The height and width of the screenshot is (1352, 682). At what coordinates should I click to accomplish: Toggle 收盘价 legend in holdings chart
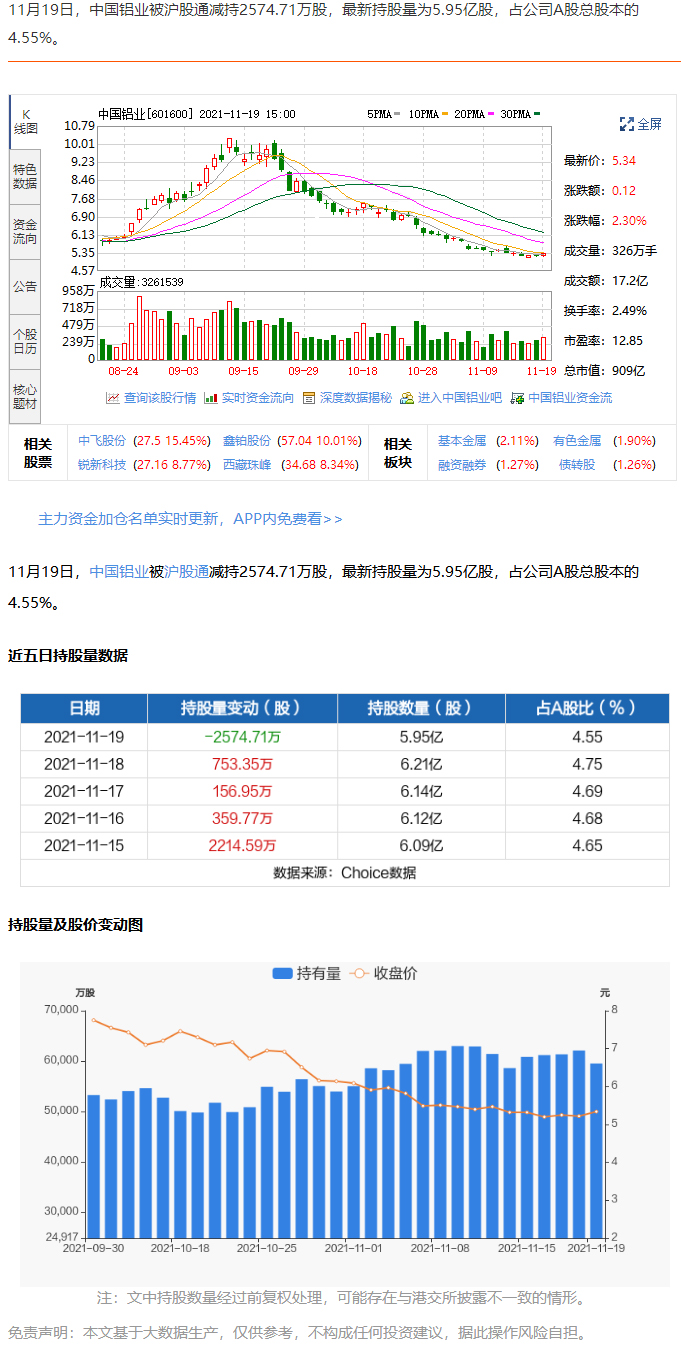coord(383,973)
